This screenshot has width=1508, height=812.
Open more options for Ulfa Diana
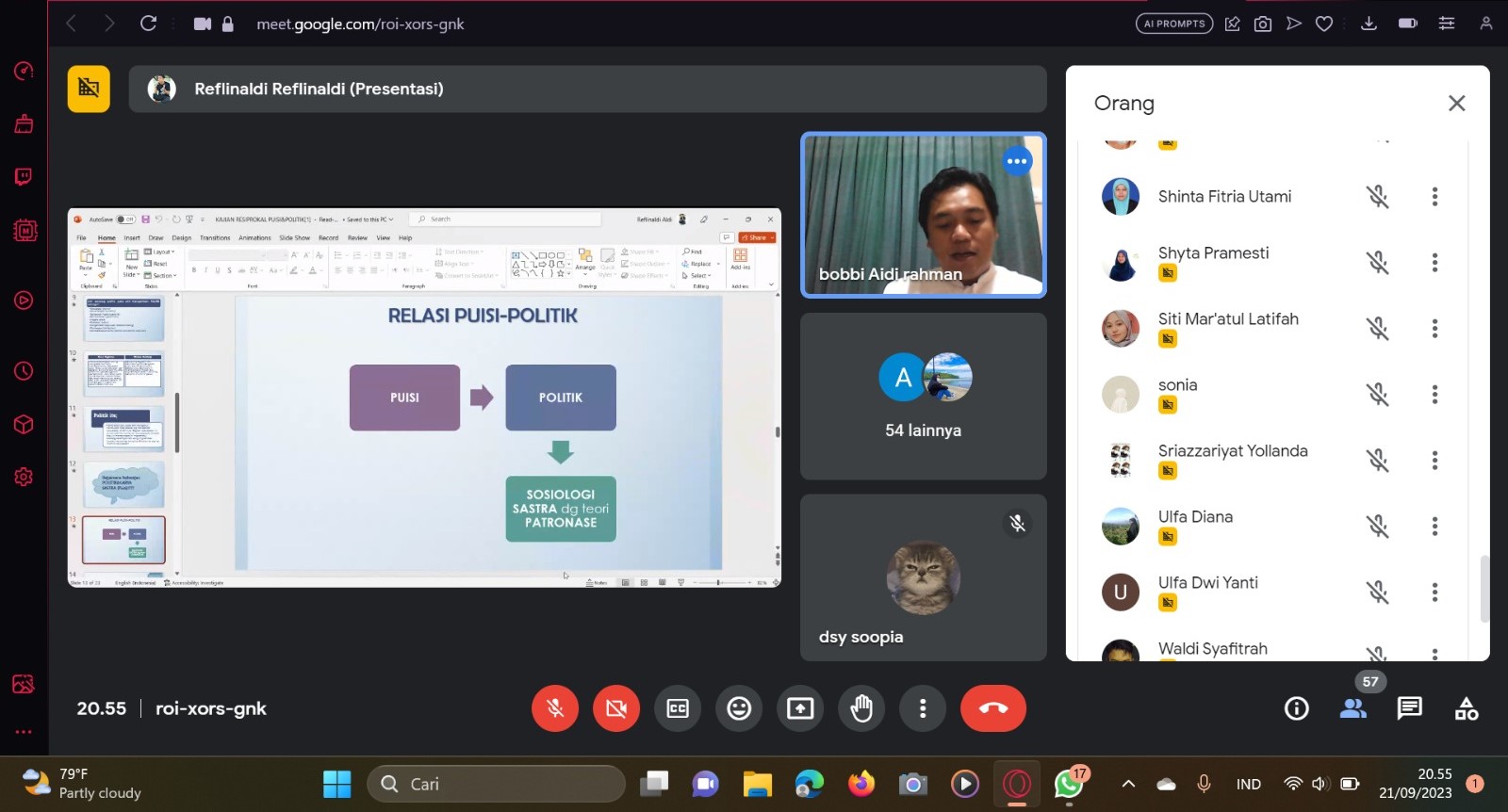(x=1434, y=527)
